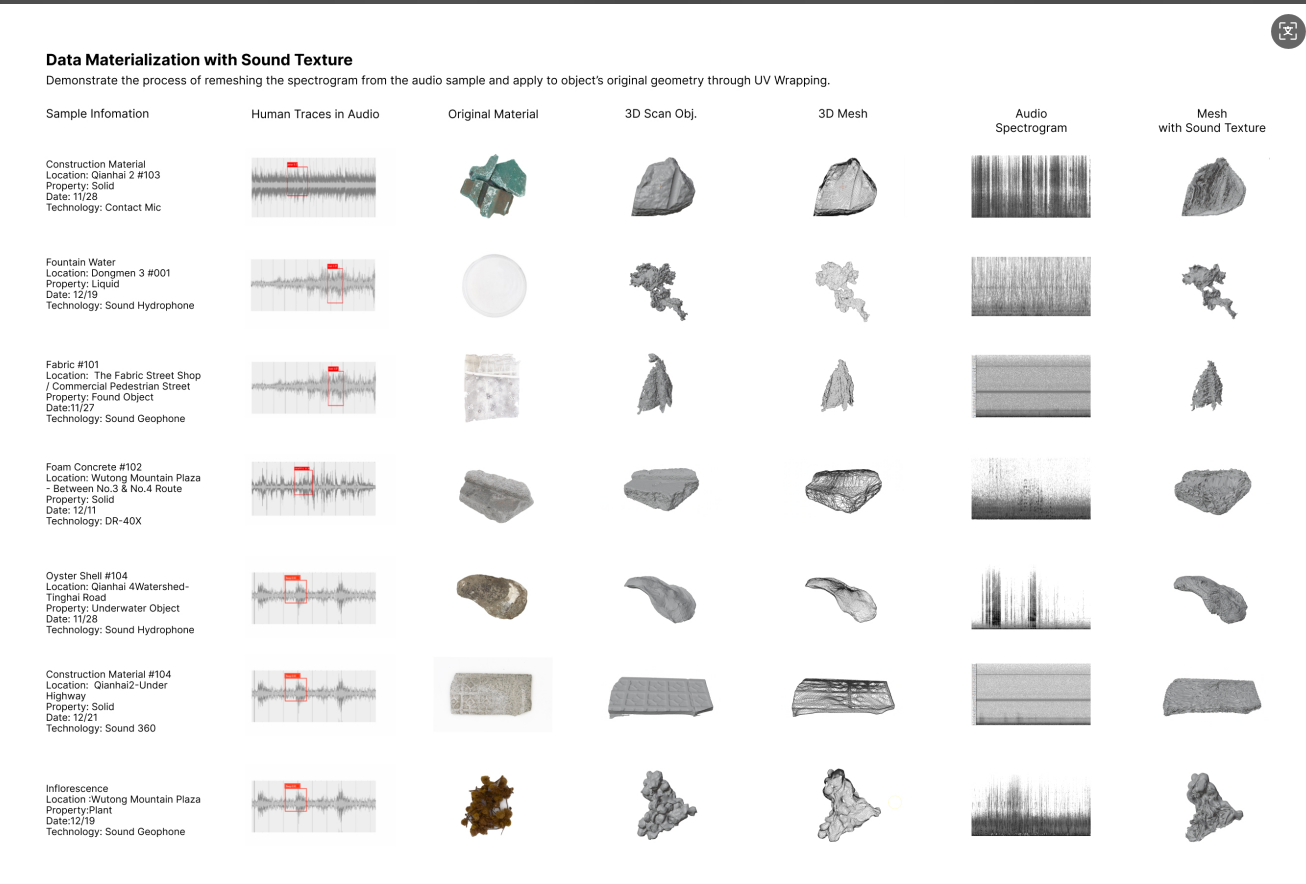Screen dimensions: 1306x884
Task: Select the "3D Mesh" column header
Action: [843, 114]
